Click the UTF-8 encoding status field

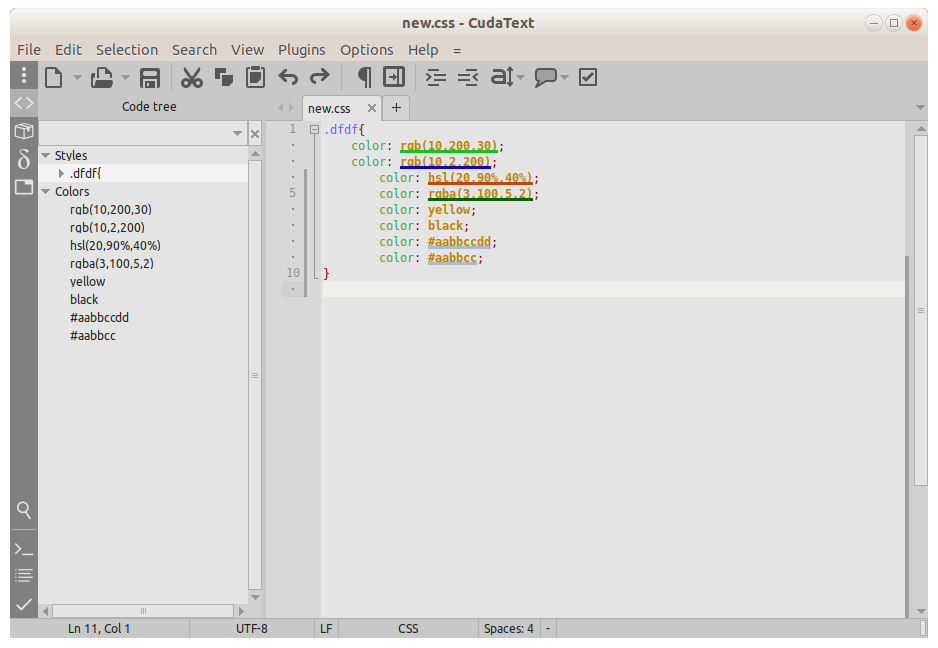252,629
